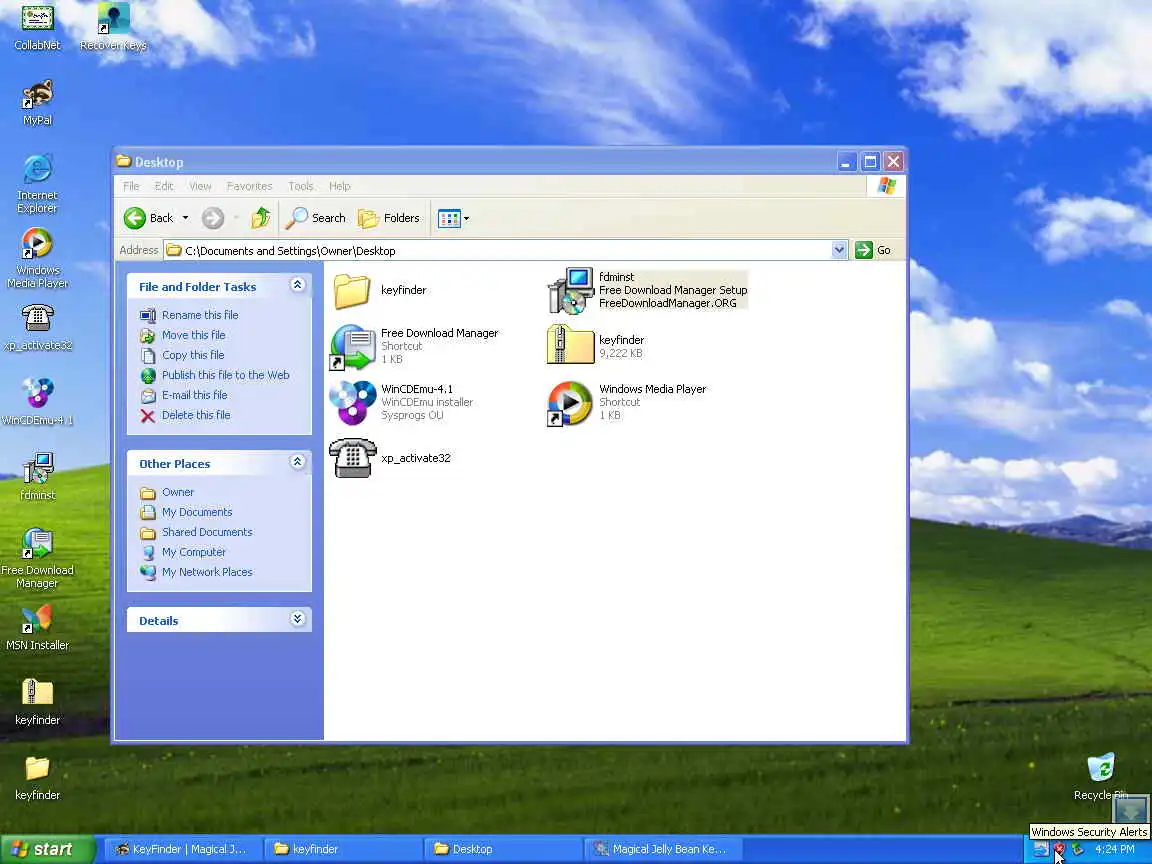Open My Network Places link
The height and width of the screenshot is (864, 1152).
point(207,572)
